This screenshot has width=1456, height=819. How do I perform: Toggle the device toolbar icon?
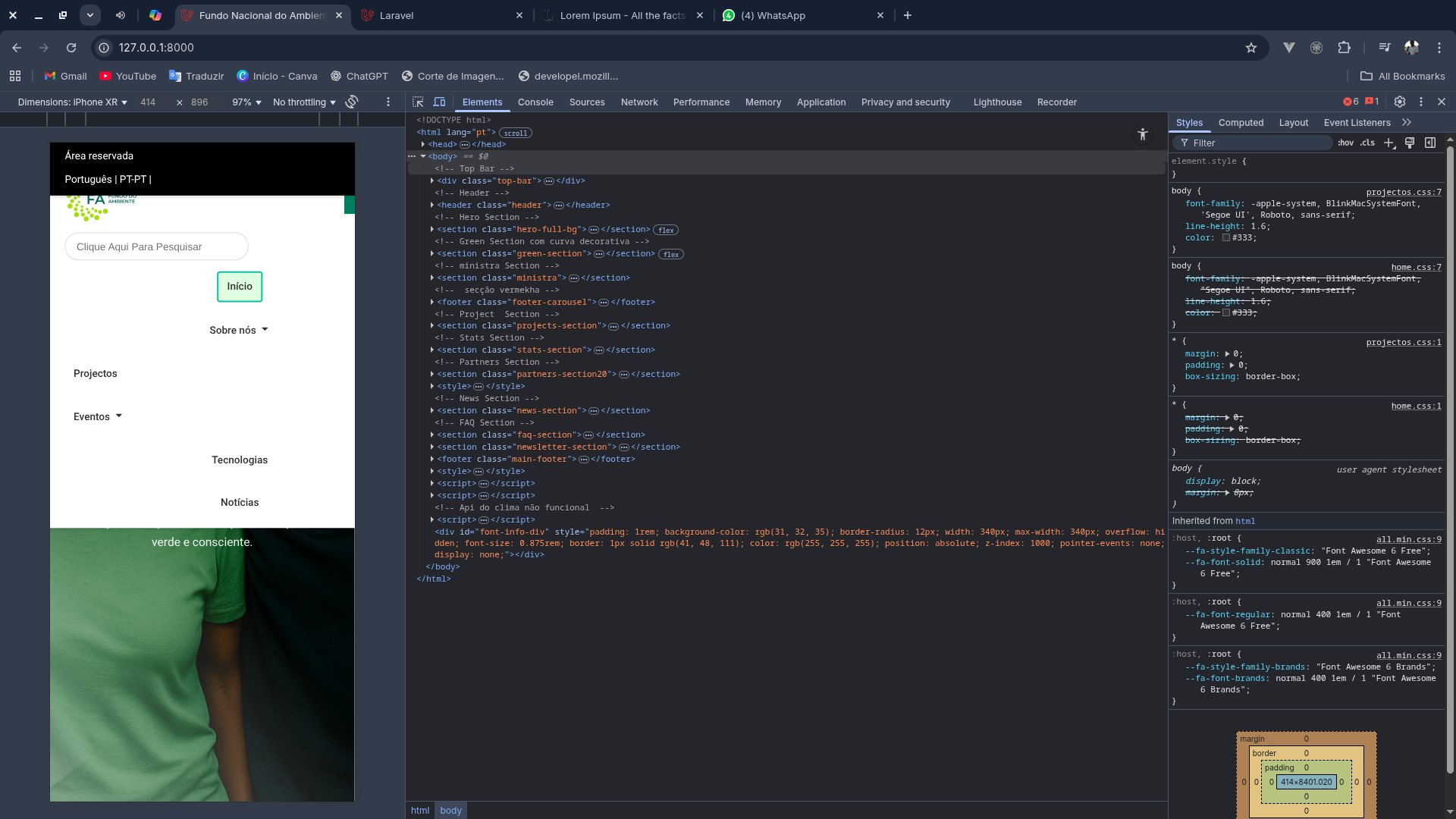(x=439, y=102)
